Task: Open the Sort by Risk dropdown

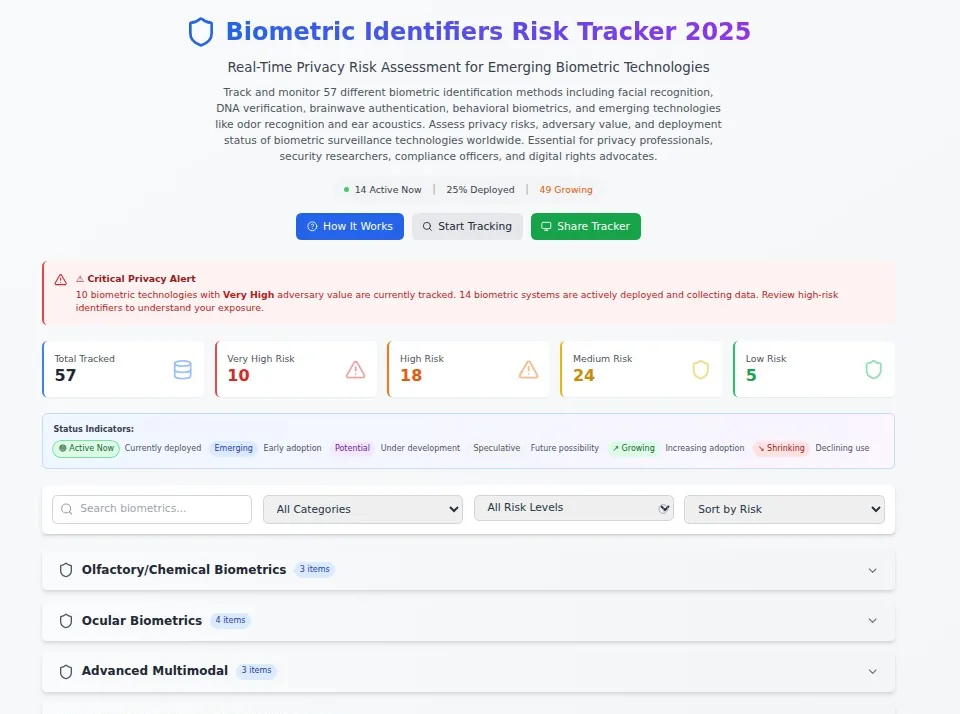Action: (x=784, y=509)
